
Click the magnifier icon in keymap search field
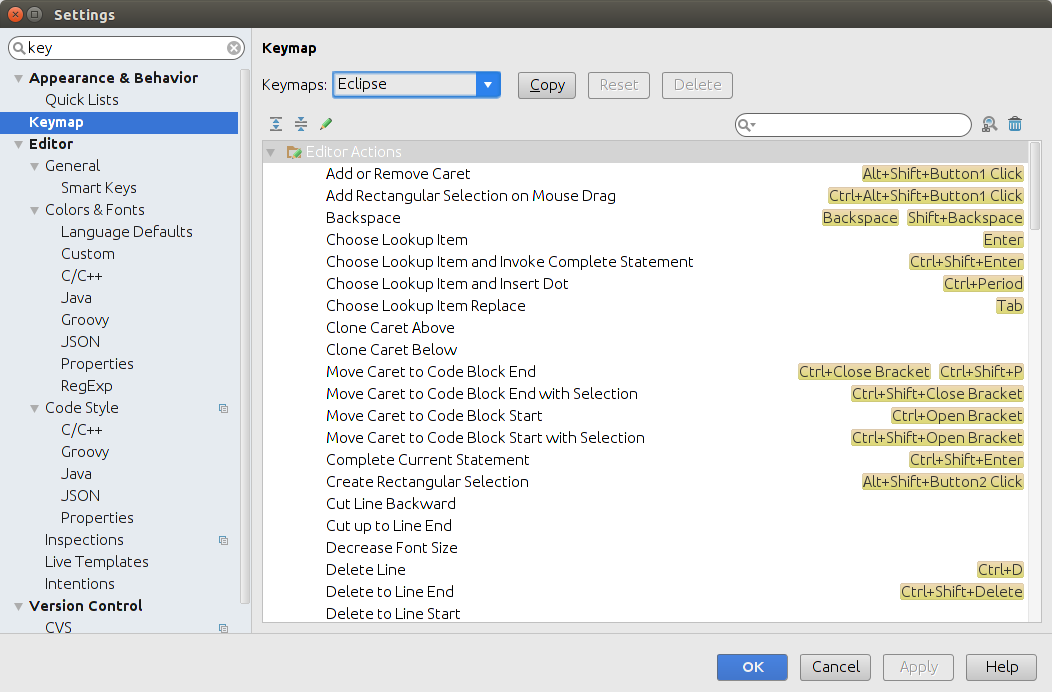coord(746,125)
